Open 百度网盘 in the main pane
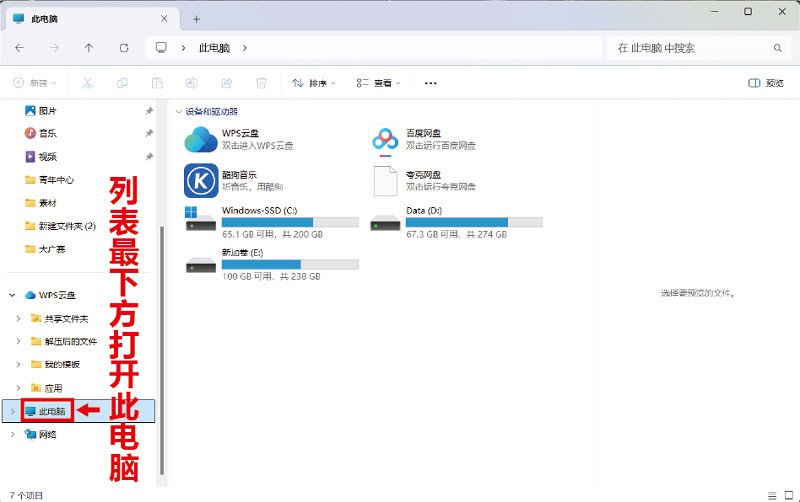Screen dimensions: 800x502 (385, 140)
